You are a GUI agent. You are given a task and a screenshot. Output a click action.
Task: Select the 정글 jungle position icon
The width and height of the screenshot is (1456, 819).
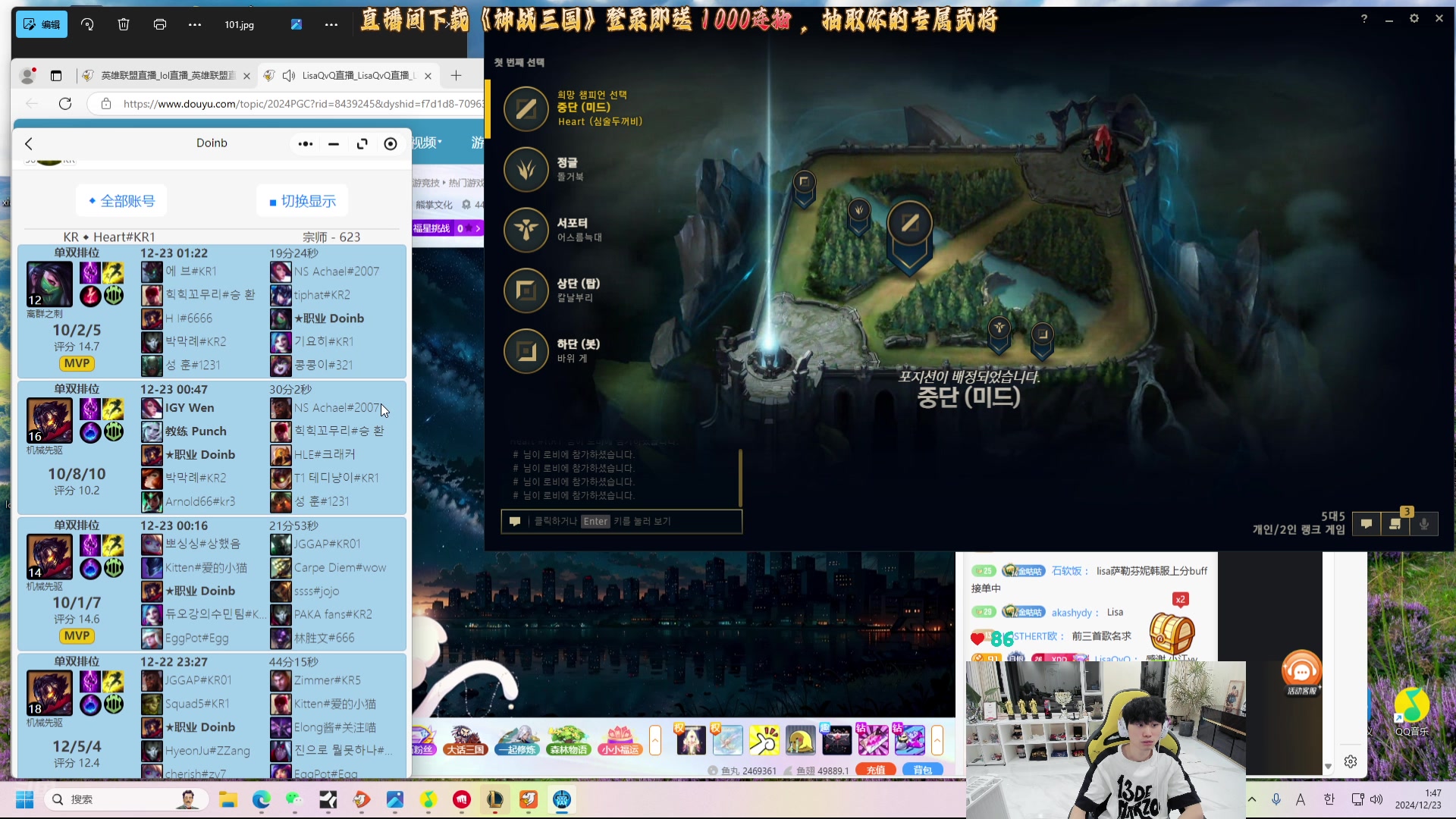click(x=526, y=169)
